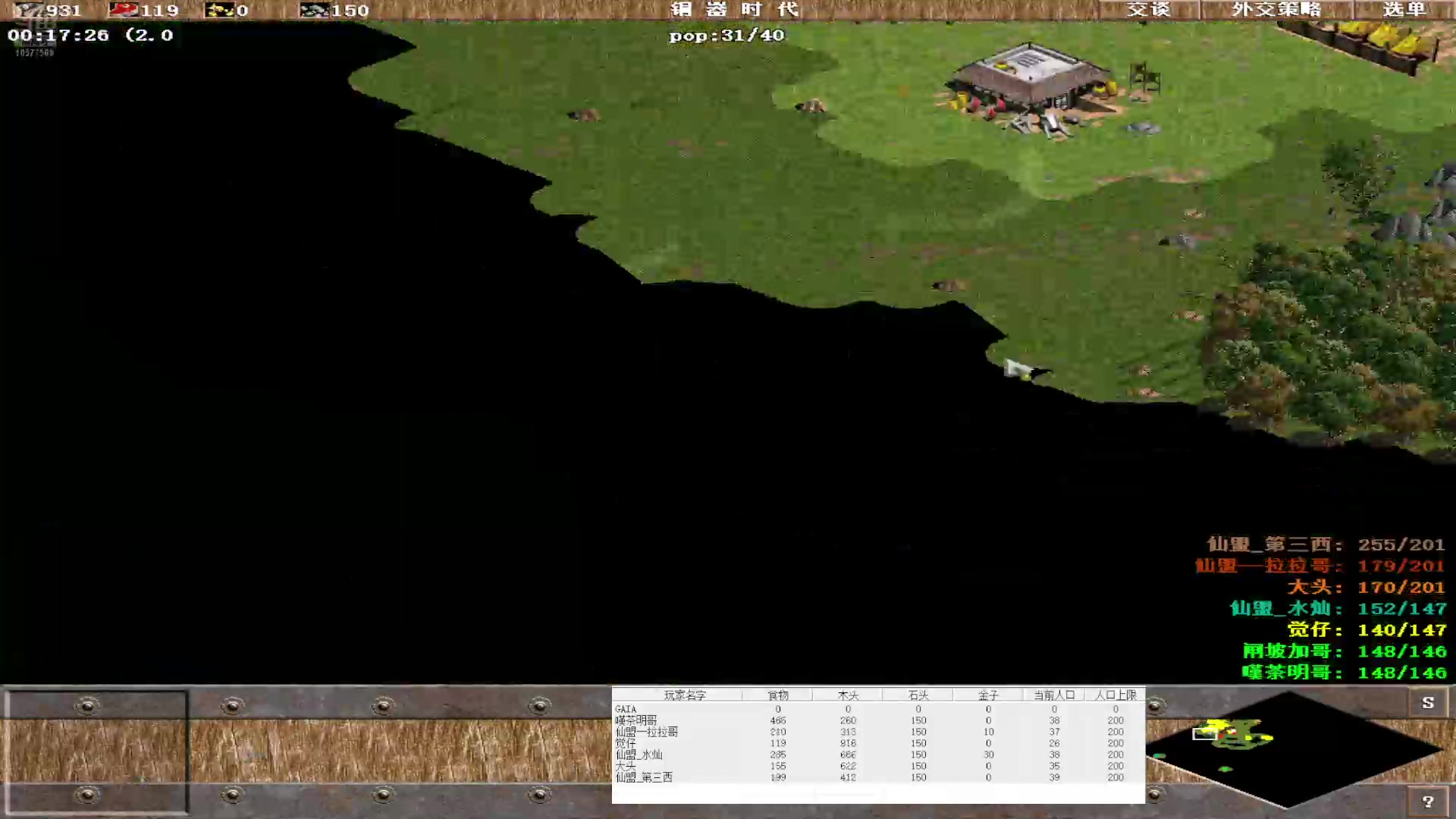Click the population value 39 in 仙盟_第三西 row

[x=1054, y=777]
